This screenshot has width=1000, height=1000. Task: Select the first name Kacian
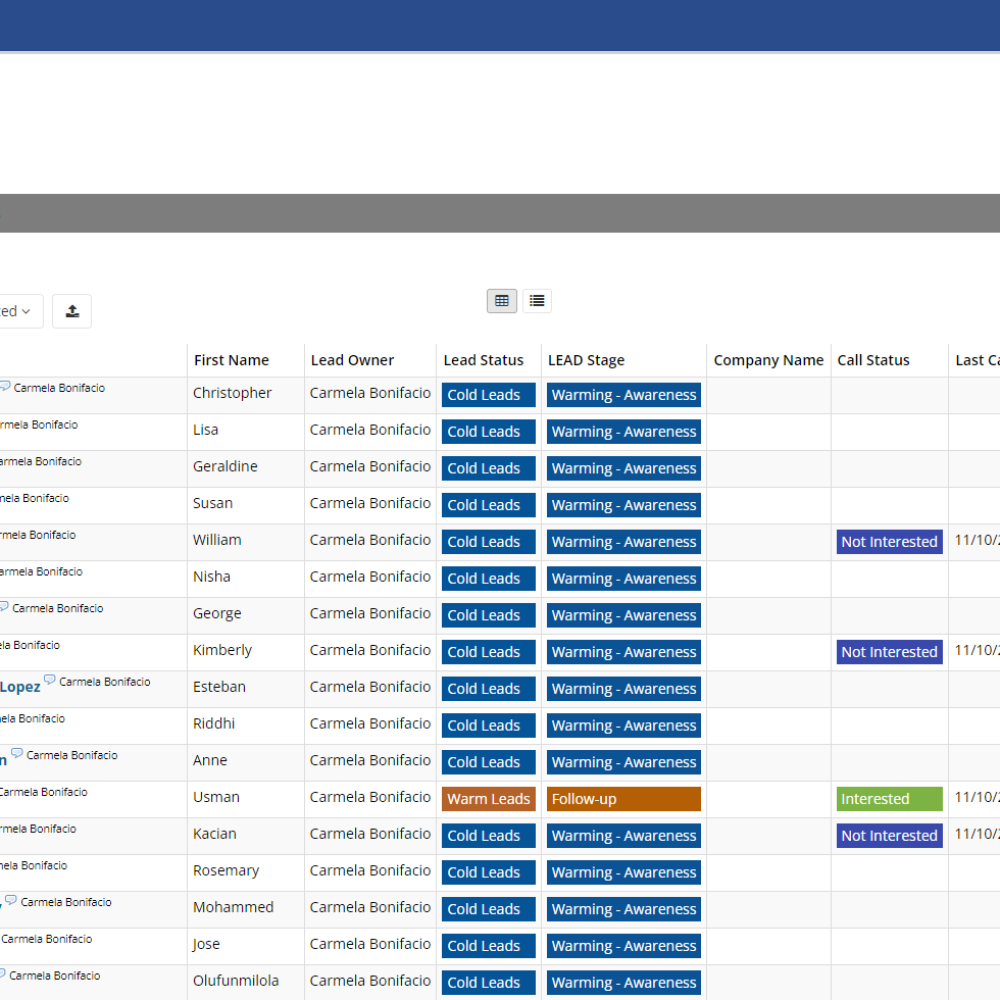[x=214, y=834]
